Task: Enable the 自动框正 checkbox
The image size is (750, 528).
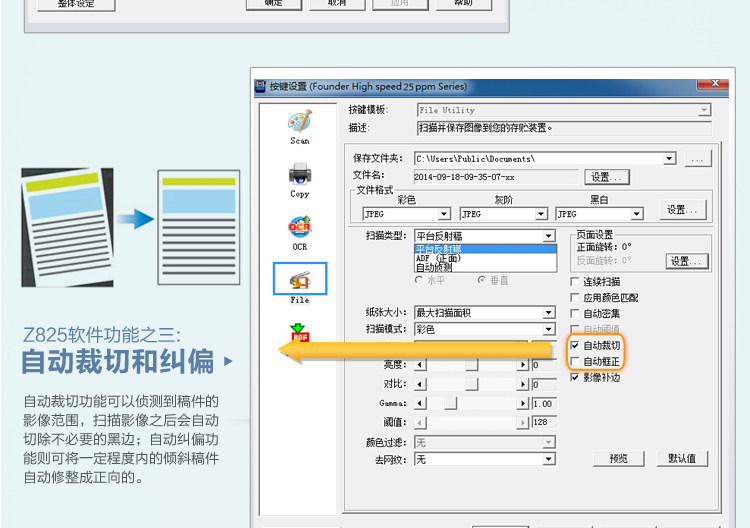Action: (x=575, y=361)
